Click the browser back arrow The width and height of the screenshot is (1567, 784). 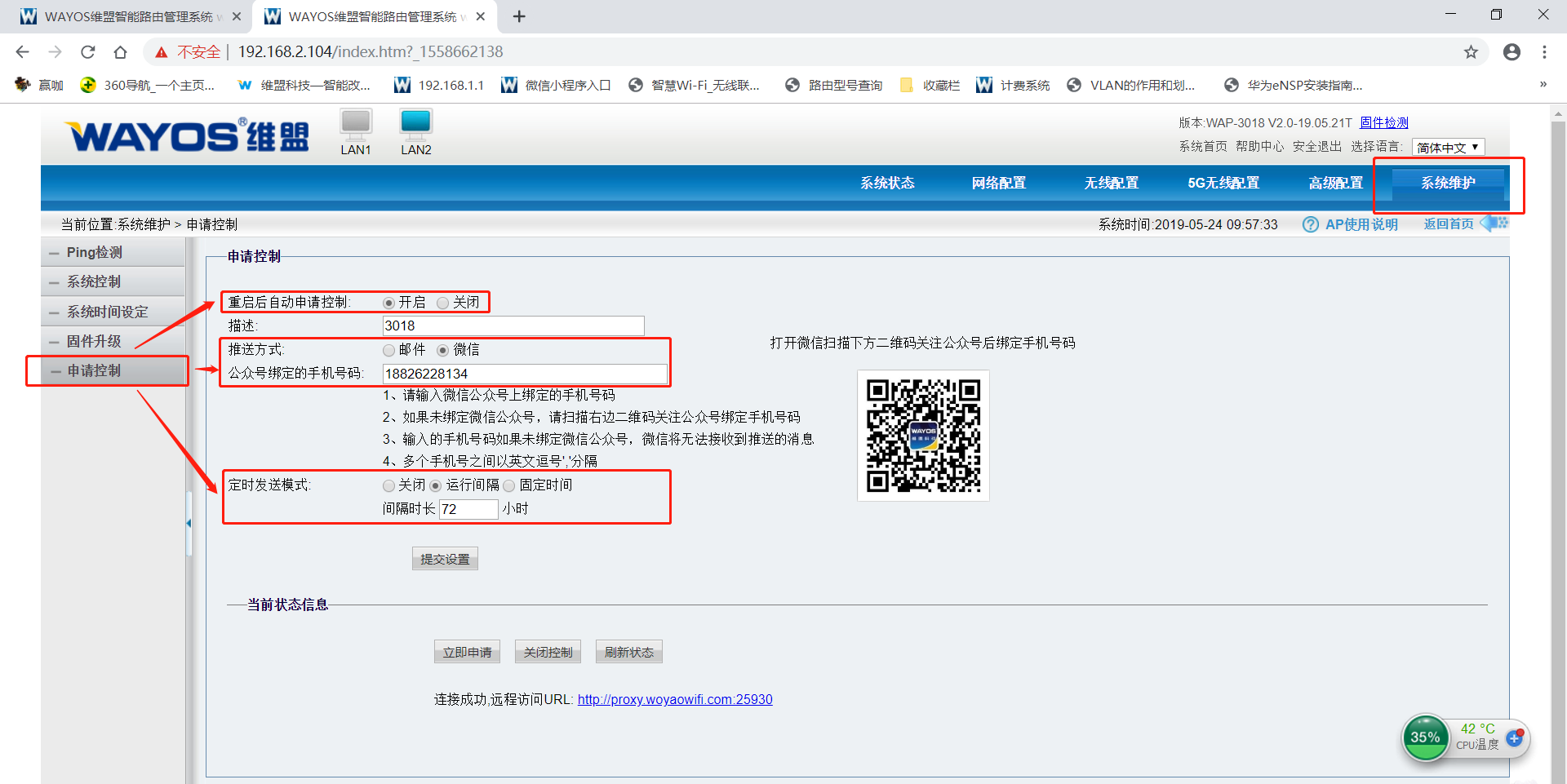(22, 52)
